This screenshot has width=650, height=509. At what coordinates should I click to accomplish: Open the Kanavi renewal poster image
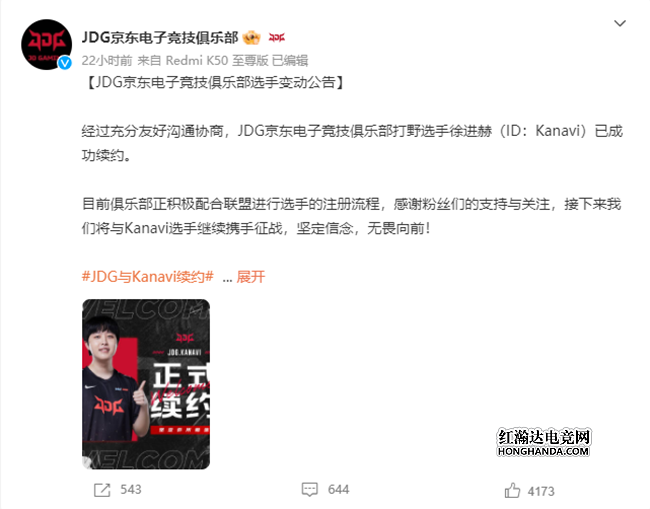coord(146,384)
